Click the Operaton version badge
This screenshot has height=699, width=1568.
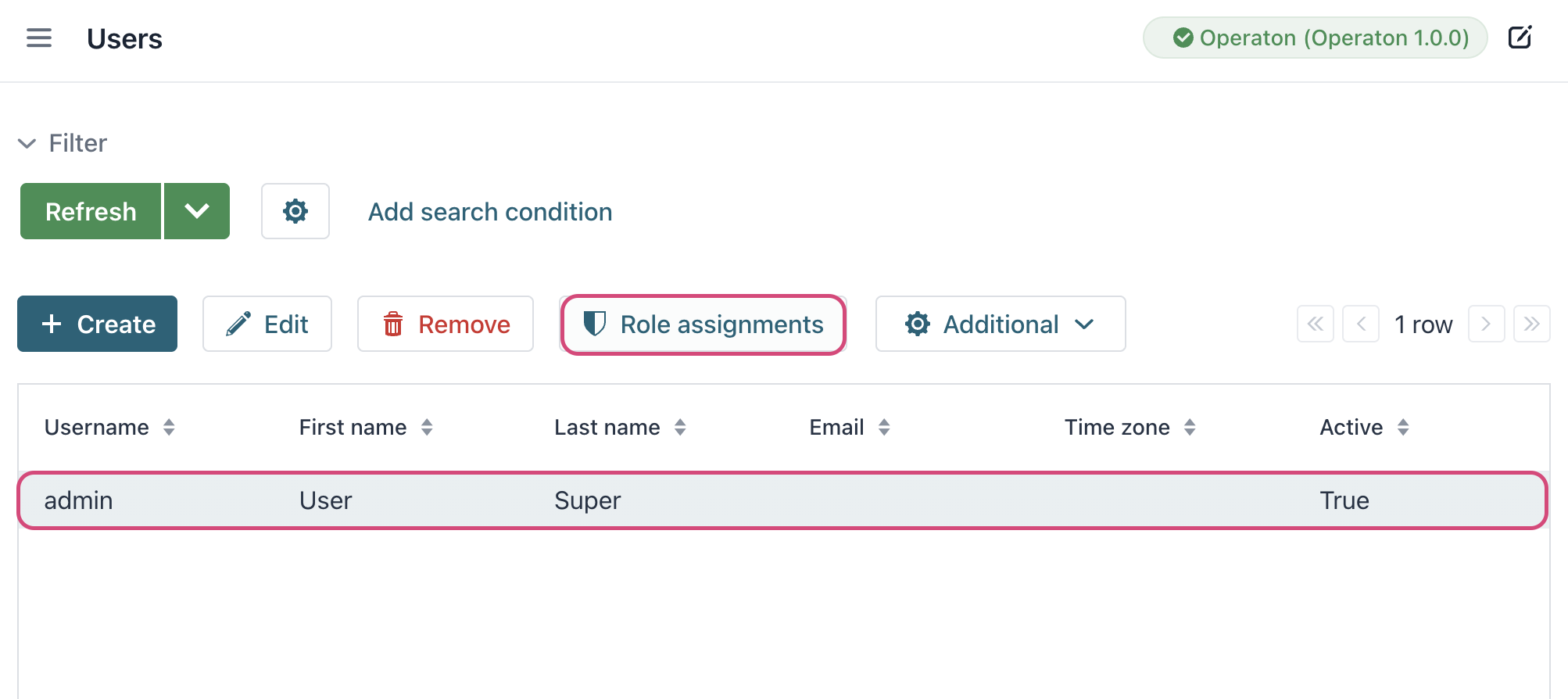click(1314, 37)
